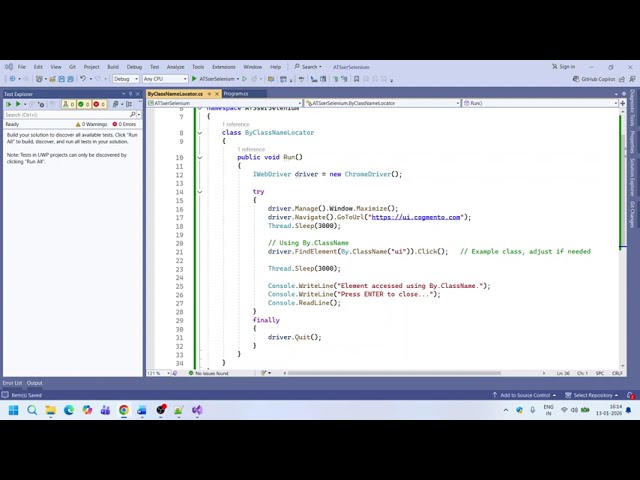
Task: Open the Output tab
Action: pos(35,383)
